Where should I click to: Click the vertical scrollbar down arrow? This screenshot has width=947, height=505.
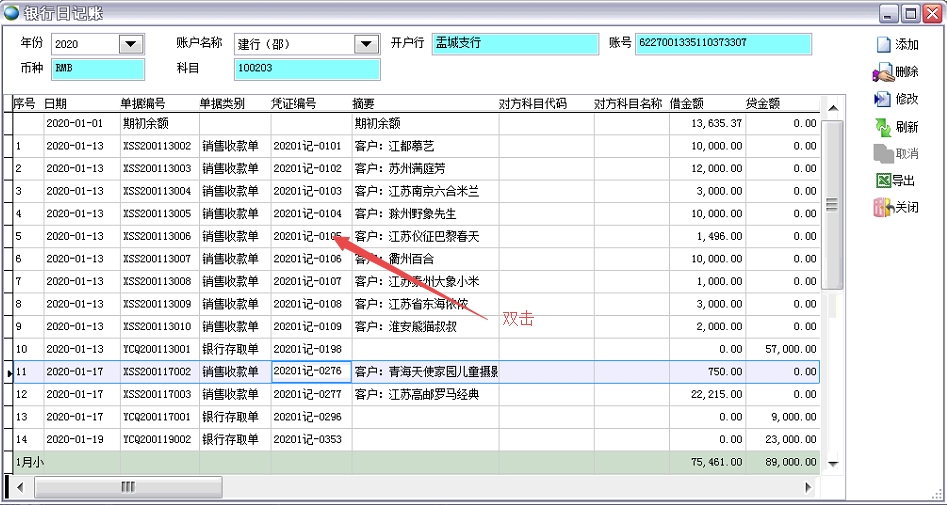click(x=829, y=464)
